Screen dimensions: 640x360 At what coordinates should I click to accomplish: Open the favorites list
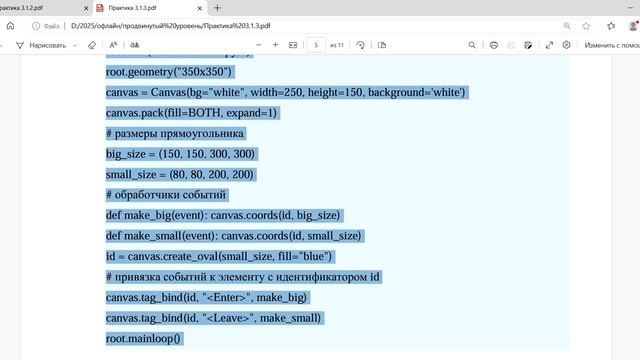(x=611, y=26)
